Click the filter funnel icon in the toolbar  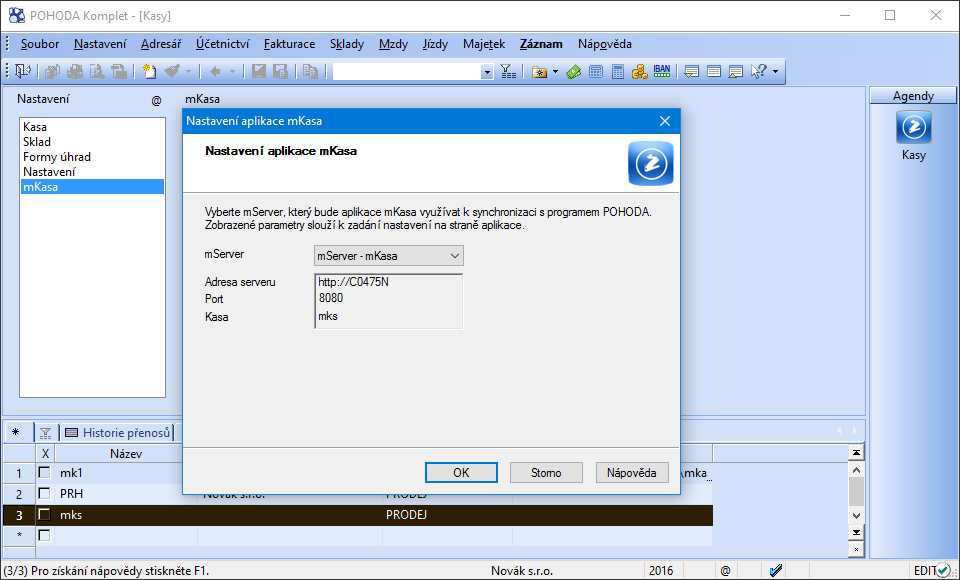point(508,72)
